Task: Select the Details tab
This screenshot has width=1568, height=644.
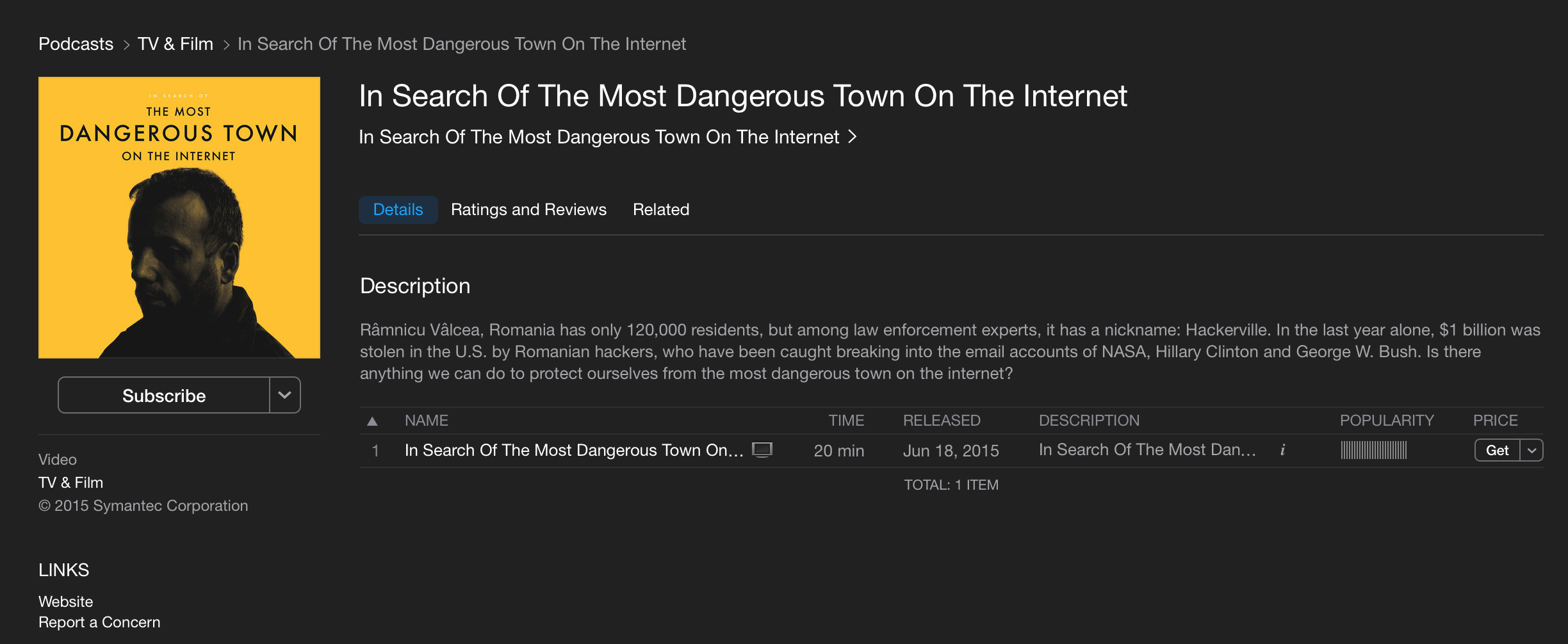Action: pos(398,209)
